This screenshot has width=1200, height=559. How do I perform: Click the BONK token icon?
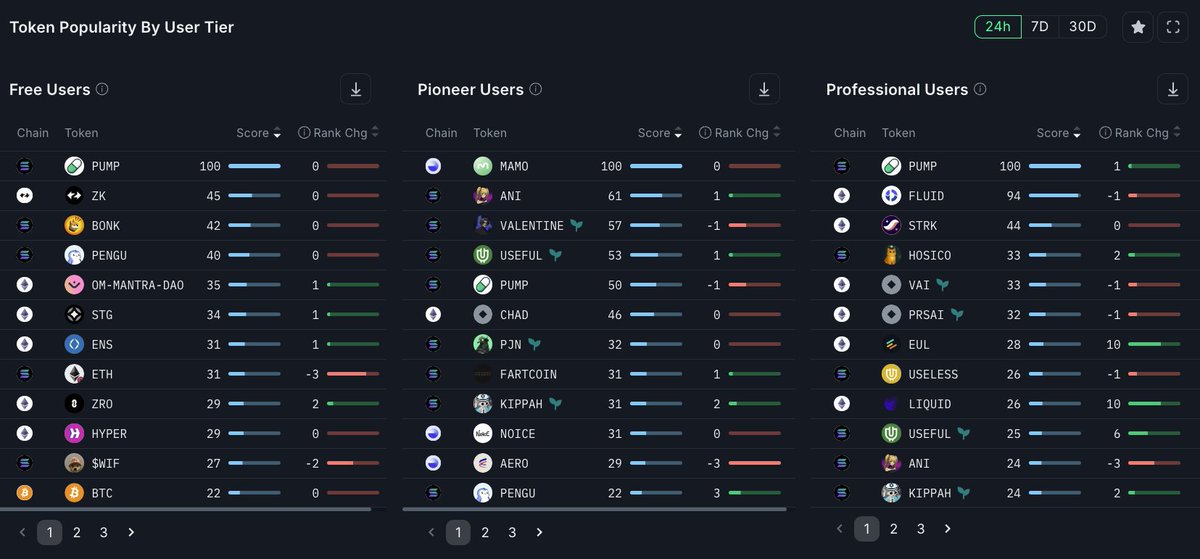(x=74, y=225)
